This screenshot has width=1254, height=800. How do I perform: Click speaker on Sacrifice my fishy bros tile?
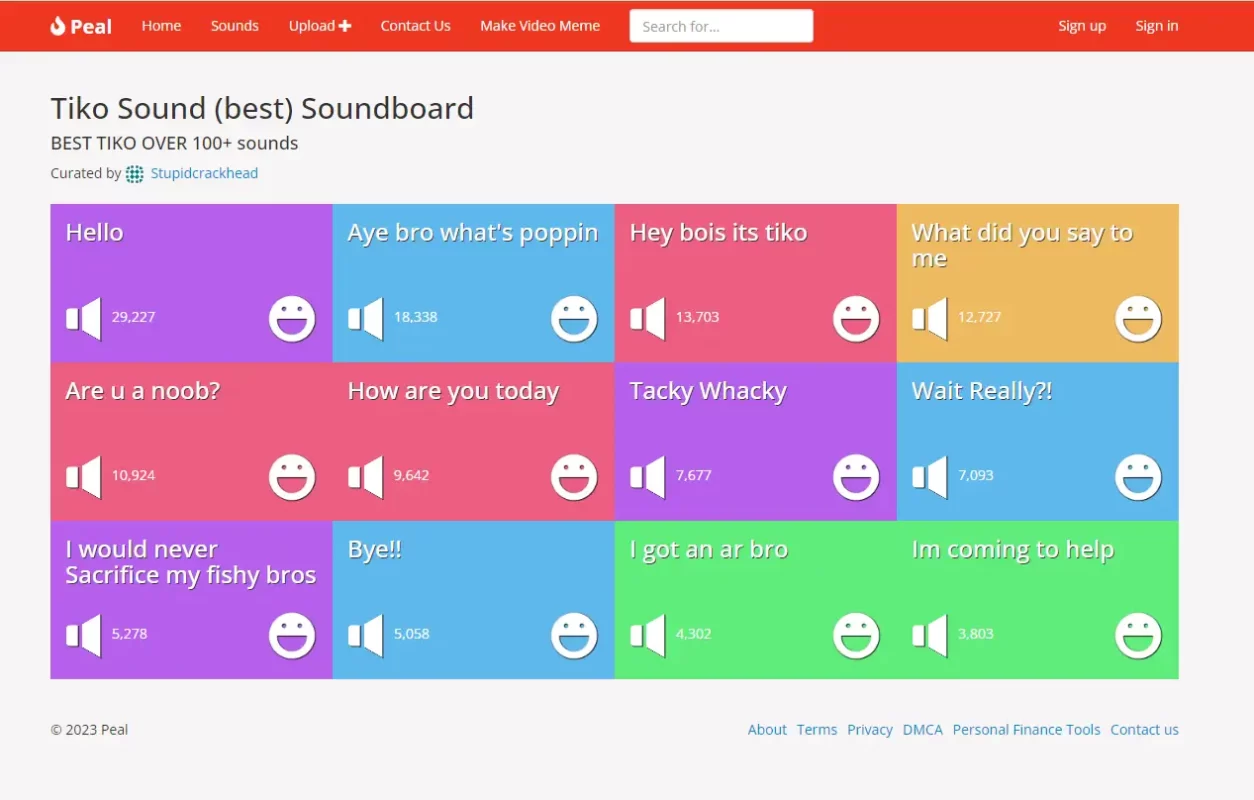83,636
